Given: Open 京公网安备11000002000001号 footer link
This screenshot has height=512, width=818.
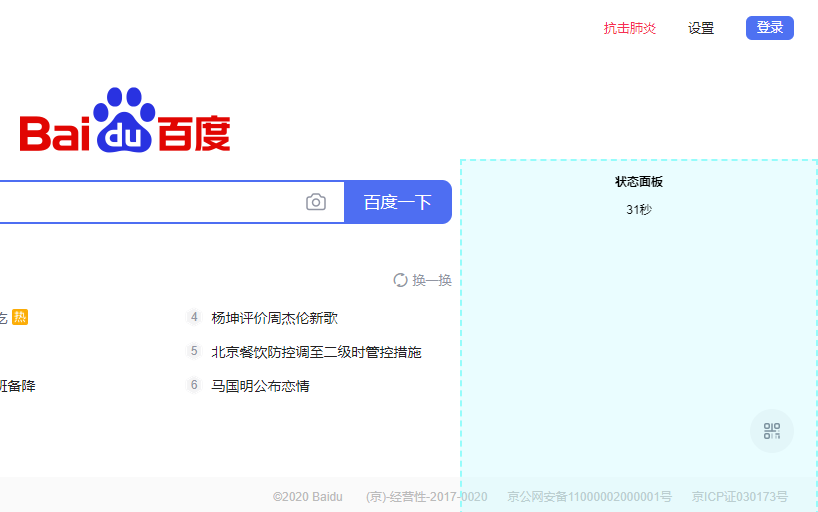Looking at the screenshot, I should 590,497.
